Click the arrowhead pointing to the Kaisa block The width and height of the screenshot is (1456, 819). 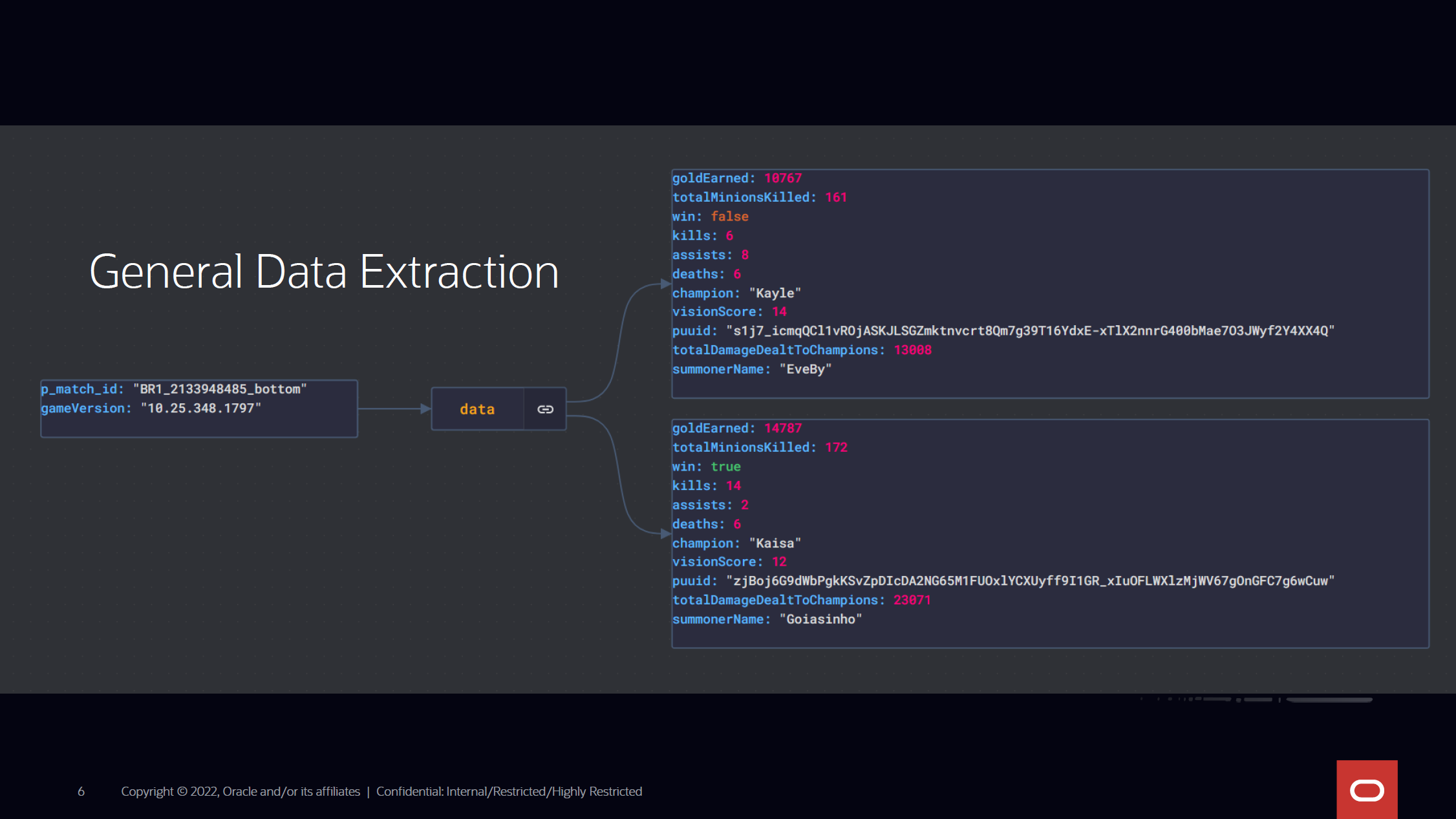pos(665,533)
